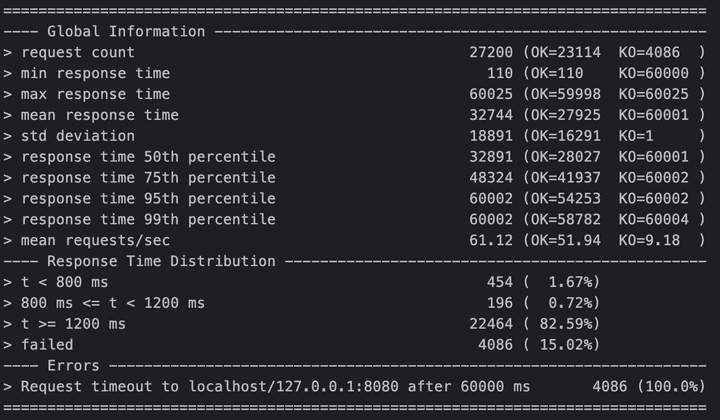Image resolution: width=720 pixels, height=420 pixels.
Task: Click the 95th percentile response time label
Action: 147,199
